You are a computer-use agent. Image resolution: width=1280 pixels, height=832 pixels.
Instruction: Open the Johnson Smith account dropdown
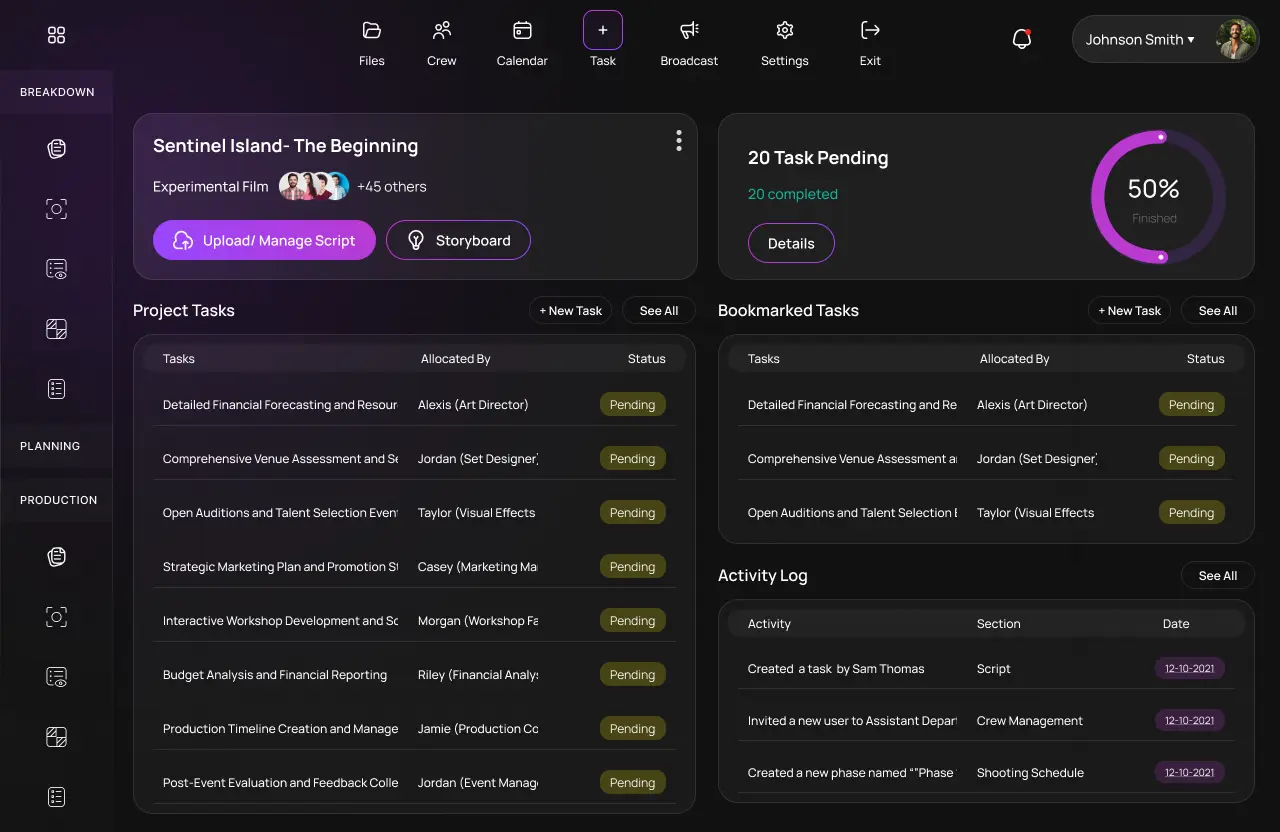[1139, 39]
